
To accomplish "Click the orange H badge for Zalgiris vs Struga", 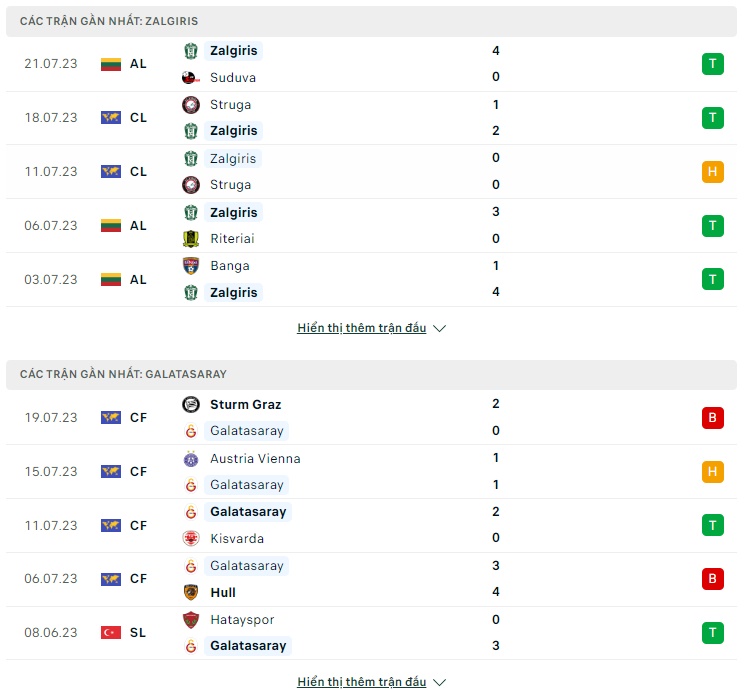I will [x=712, y=172].
